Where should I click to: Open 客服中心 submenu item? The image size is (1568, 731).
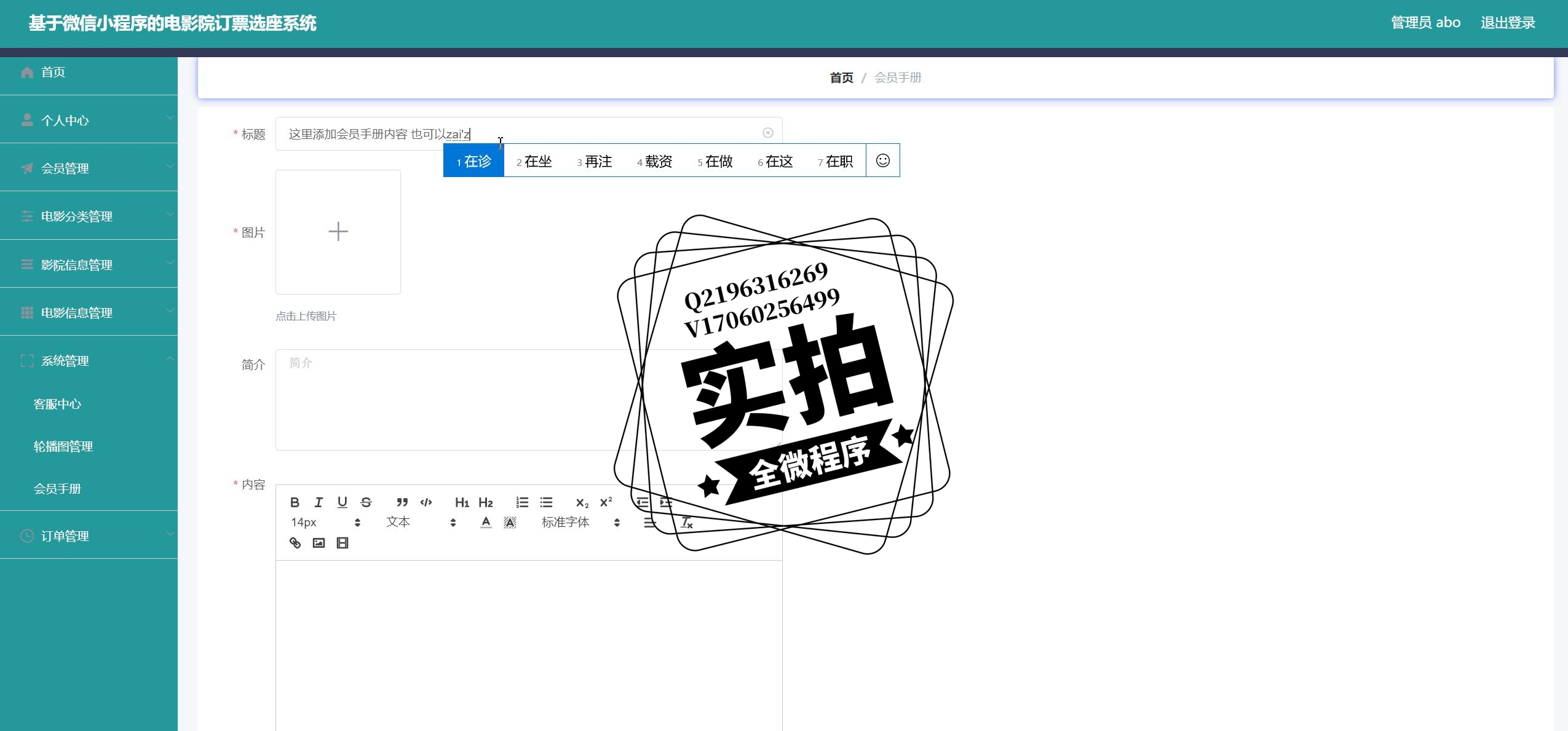pyautogui.click(x=89, y=404)
